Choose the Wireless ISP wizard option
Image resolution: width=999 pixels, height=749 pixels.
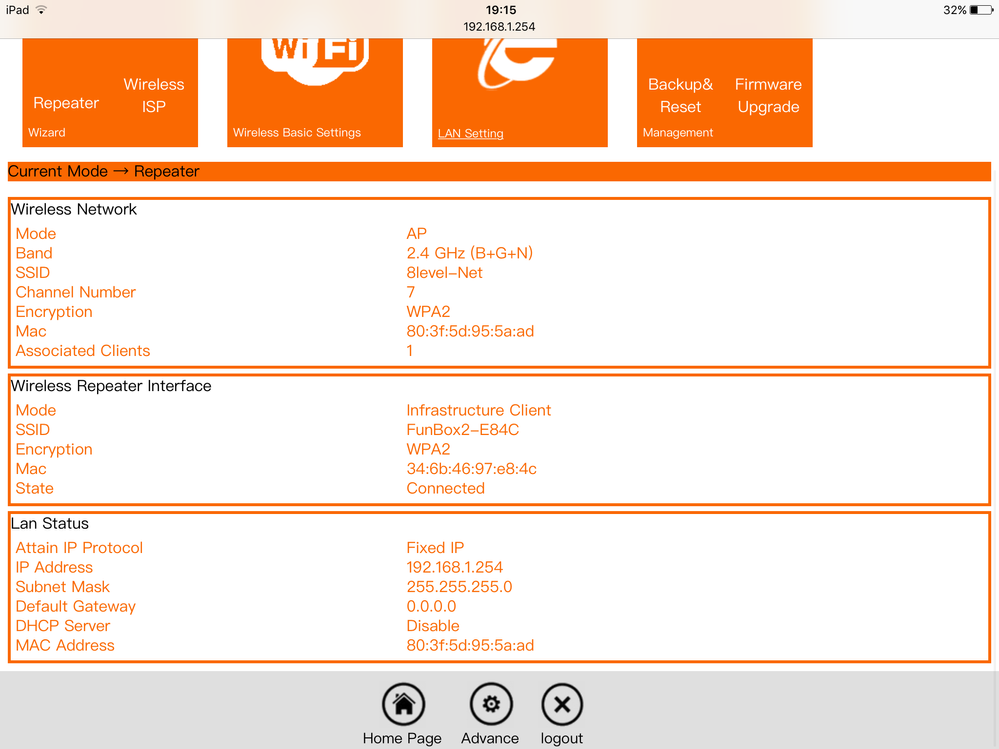(x=154, y=95)
